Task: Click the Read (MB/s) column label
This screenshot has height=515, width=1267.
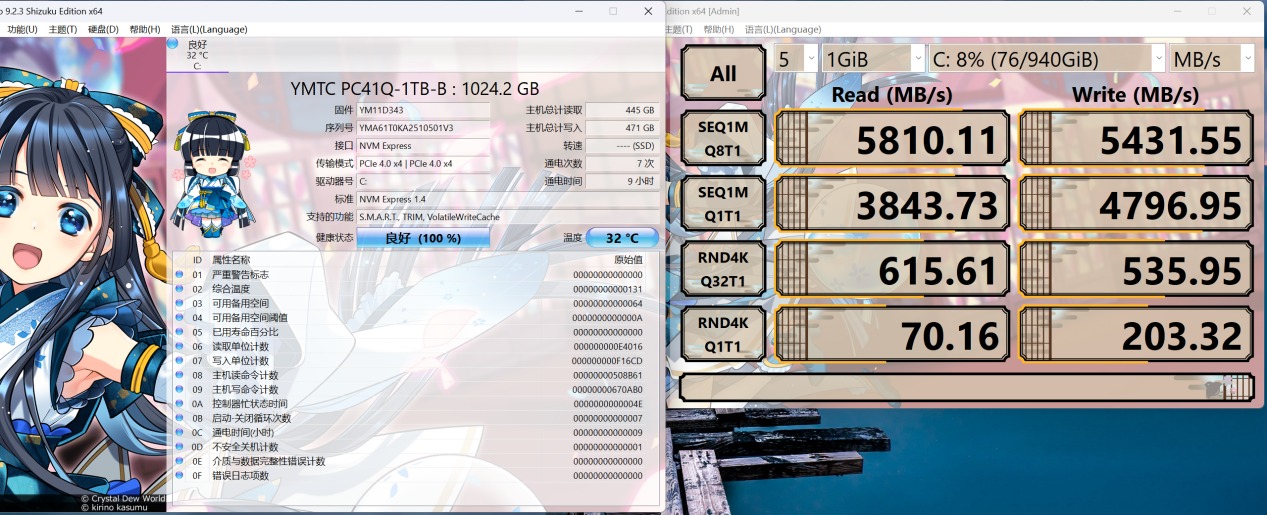Action: [891, 95]
